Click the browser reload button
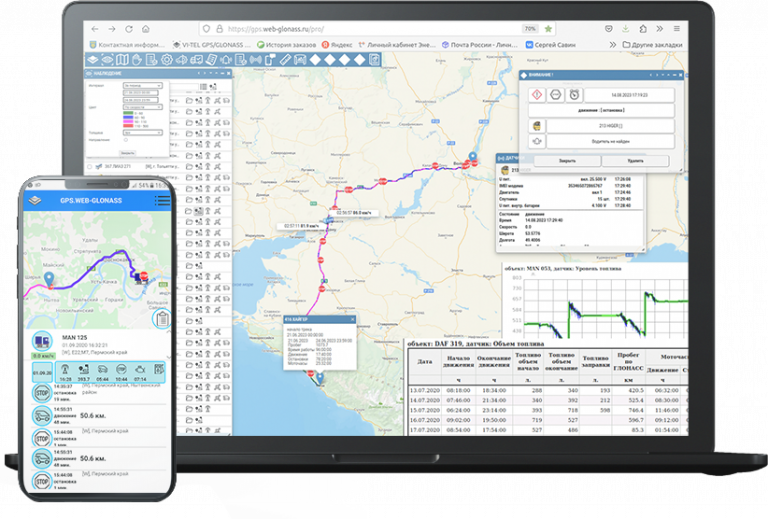This screenshot has height=519, width=768. coord(129,29)
